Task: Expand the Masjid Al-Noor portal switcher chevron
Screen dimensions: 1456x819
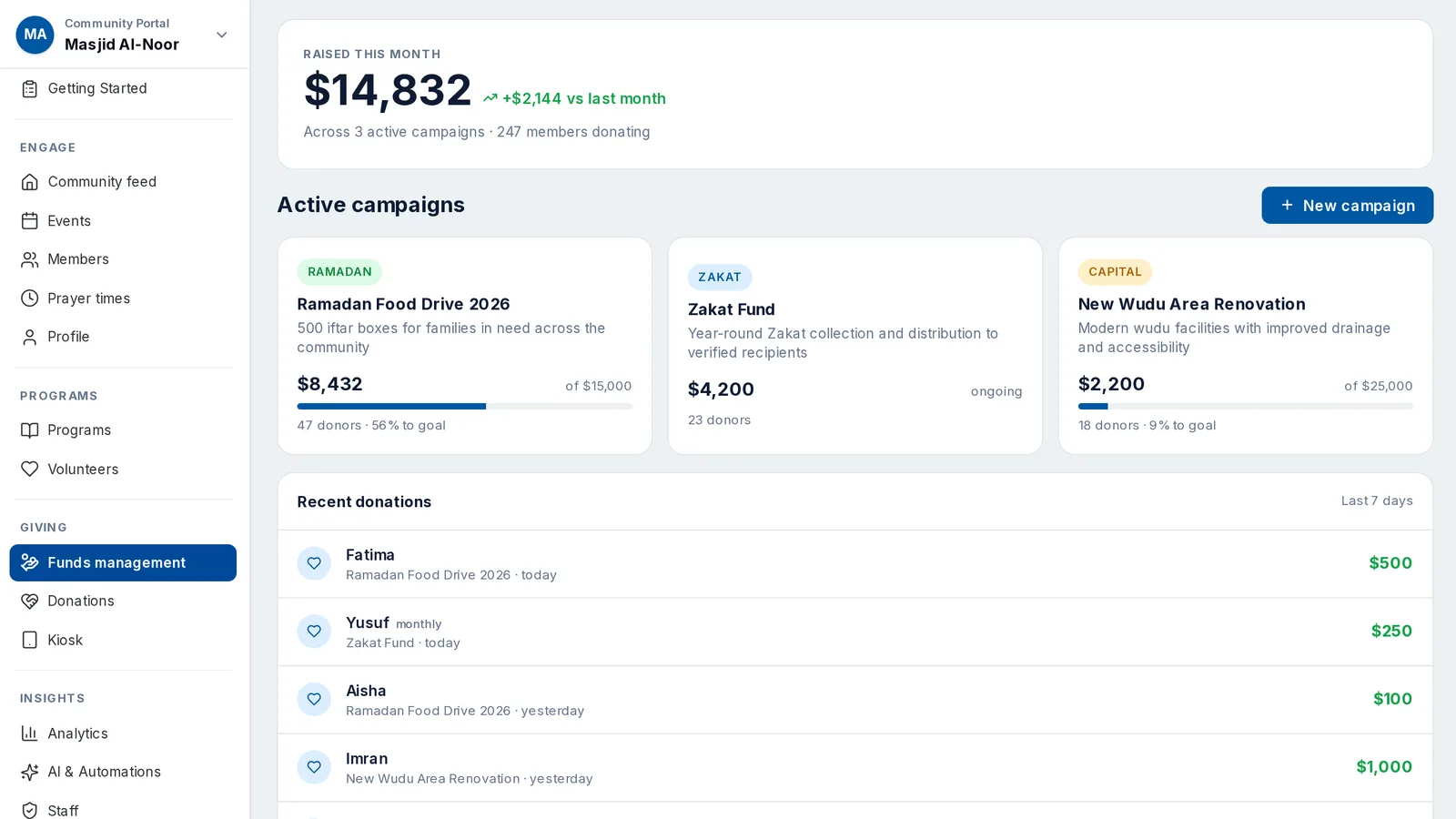Action: 221,35
